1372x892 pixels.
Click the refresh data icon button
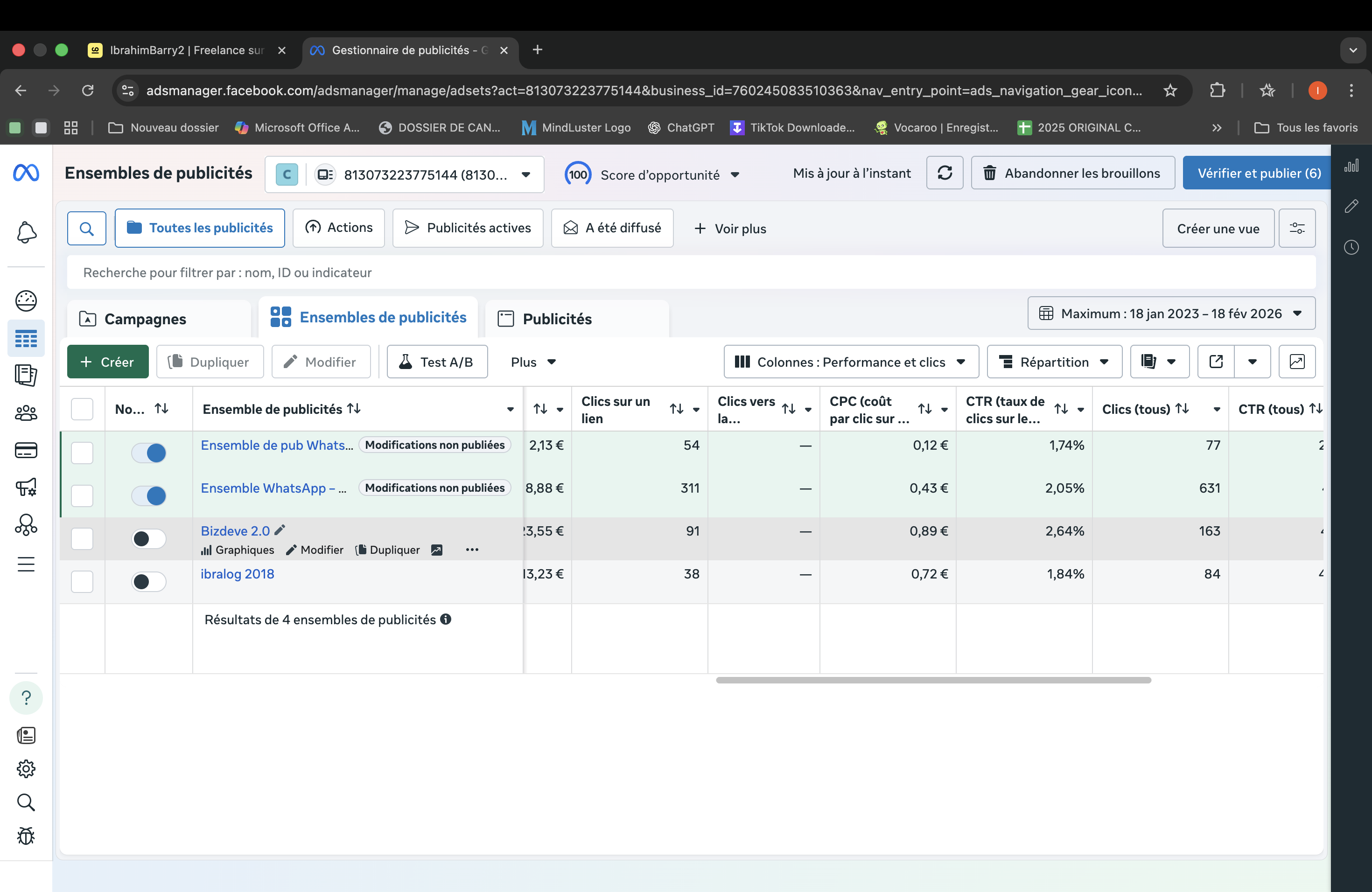(944, 173)
